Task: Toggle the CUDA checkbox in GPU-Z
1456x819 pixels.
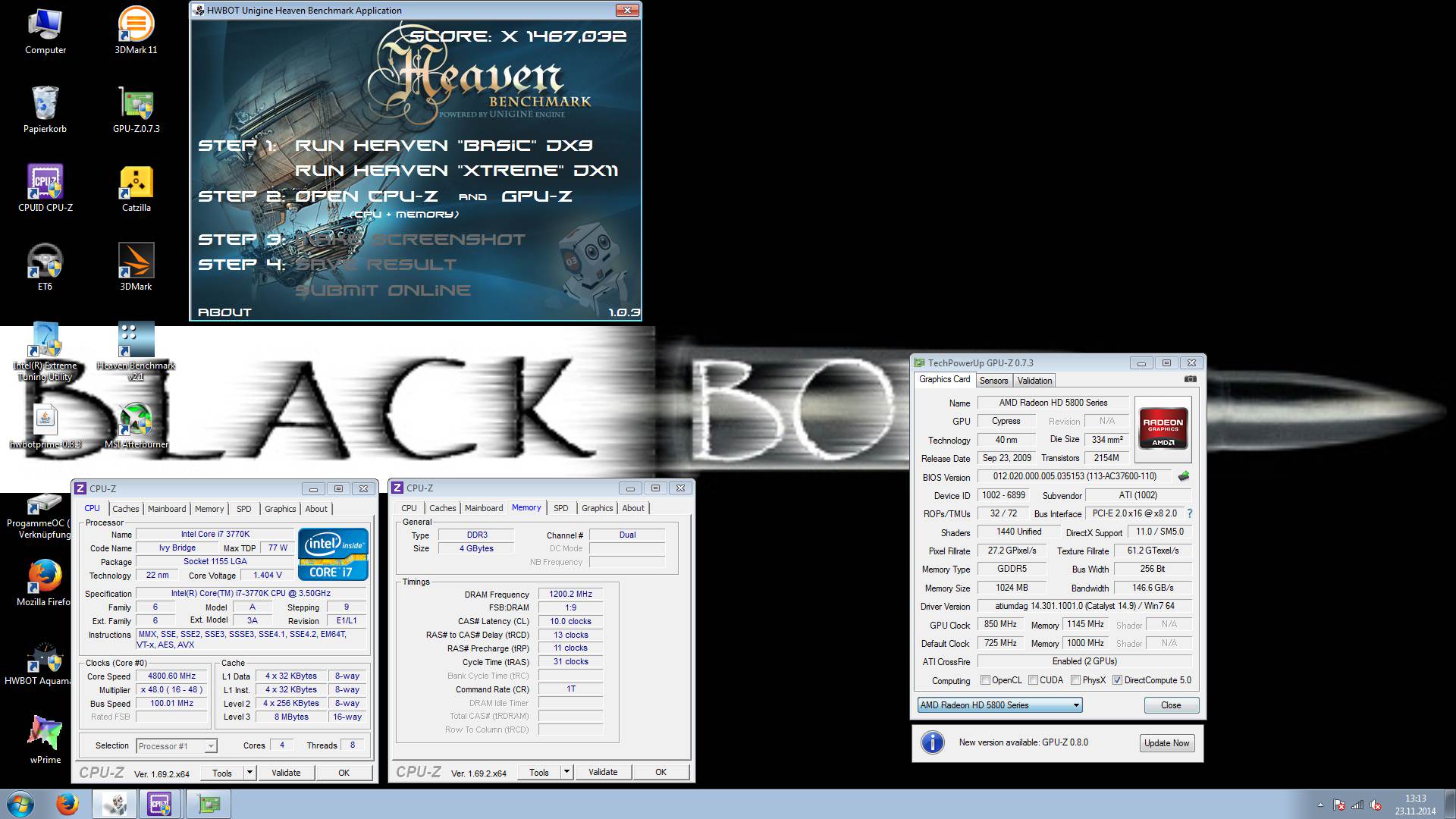Action: coord(1033,680)
